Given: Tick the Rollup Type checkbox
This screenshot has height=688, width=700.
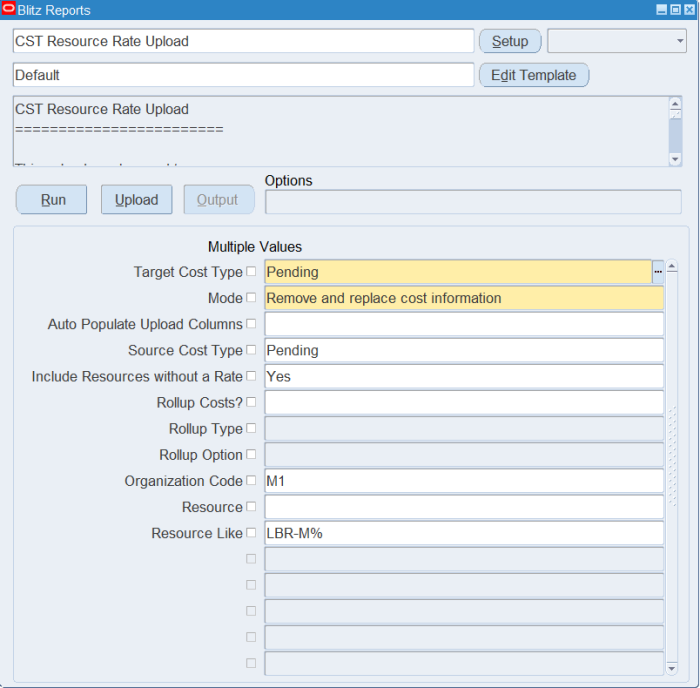Looking at the screenshot, I should click(x=251, y=428).
